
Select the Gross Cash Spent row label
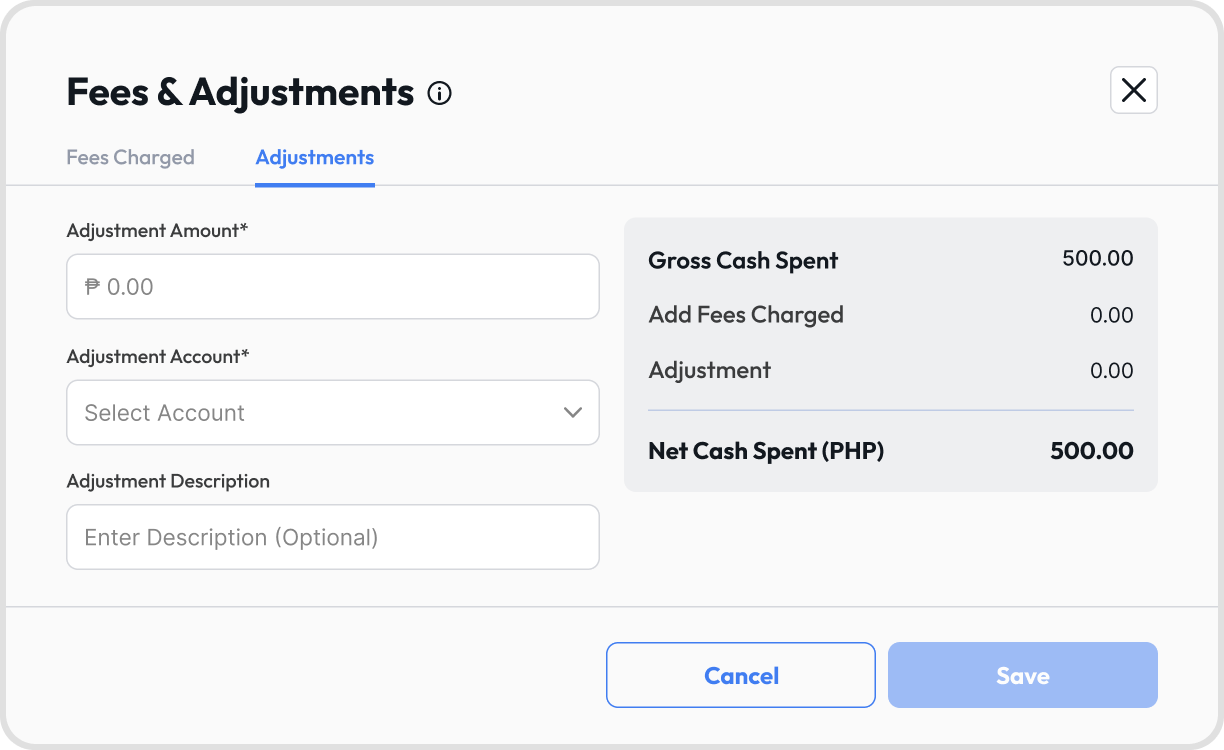coord(743,260)
